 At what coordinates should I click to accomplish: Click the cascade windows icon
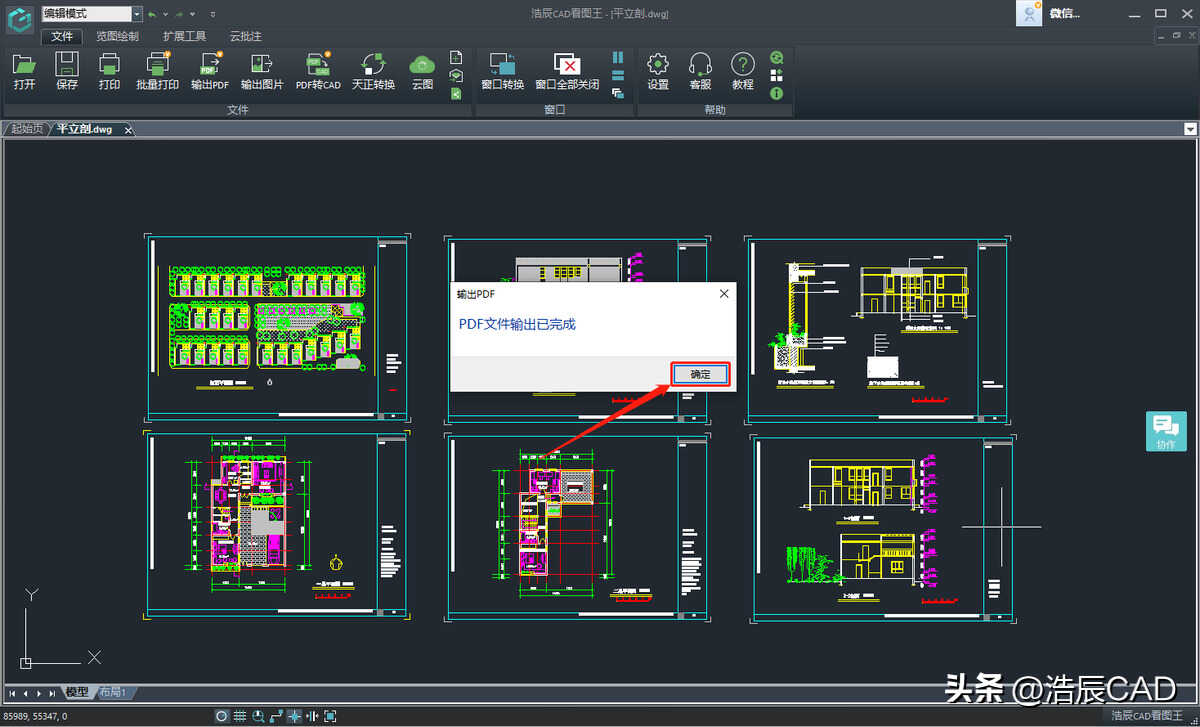tap(618, 93)
